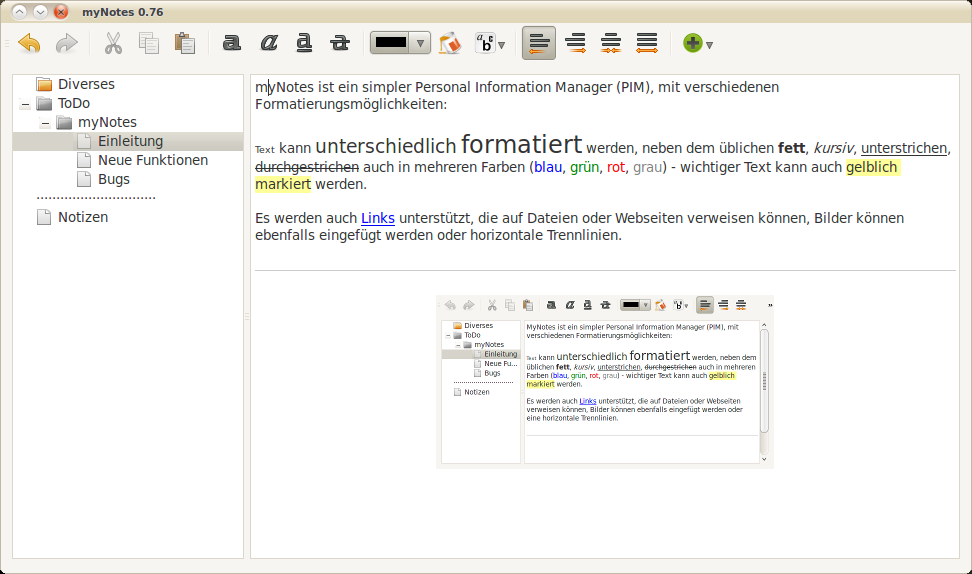This screenshot has height=574, width=972.
Task: Click the italic word 'kursiv'
Action: [x=833, y=148]
